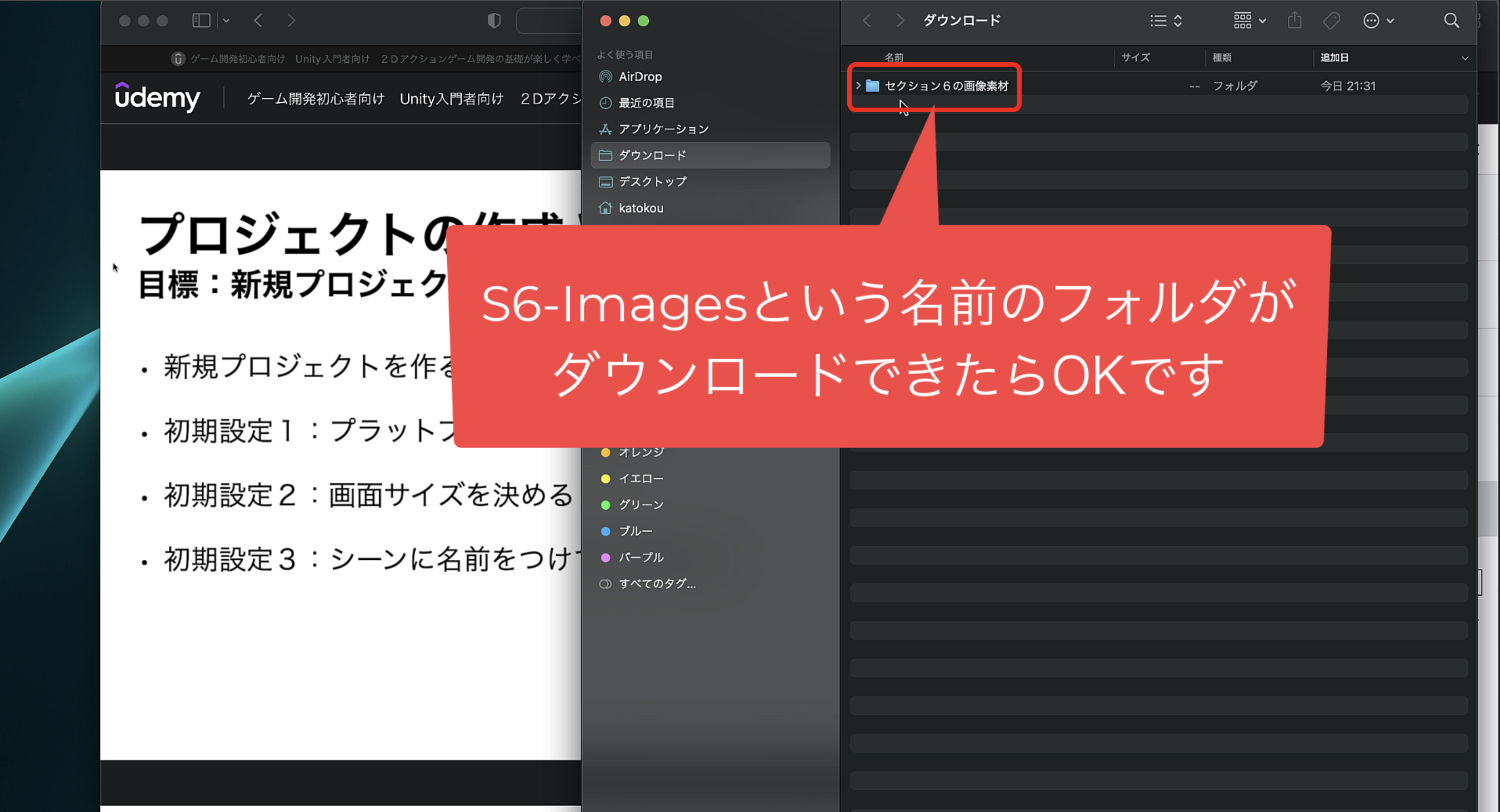Screen dimensions: 1500x812
Task: Go forward in Safari
Action: (x=291, y=20)
